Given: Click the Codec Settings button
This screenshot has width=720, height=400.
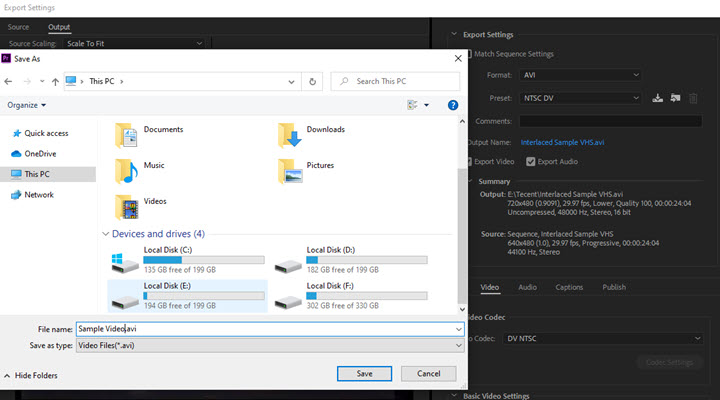Looking at the screenshot, I should (669, 362).
